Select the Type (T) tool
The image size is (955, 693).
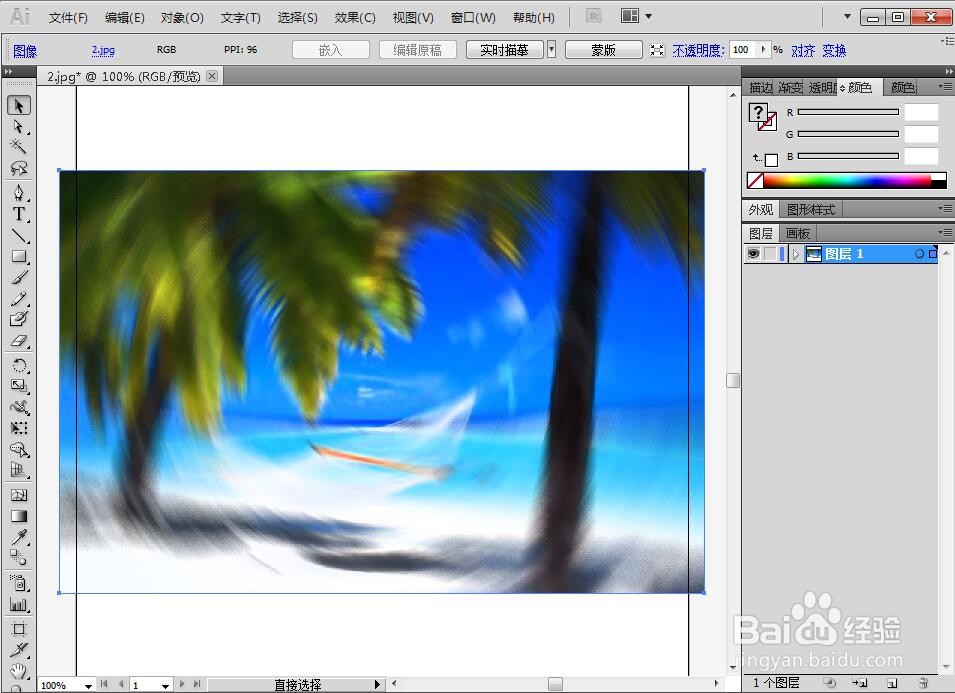point(19,214)
